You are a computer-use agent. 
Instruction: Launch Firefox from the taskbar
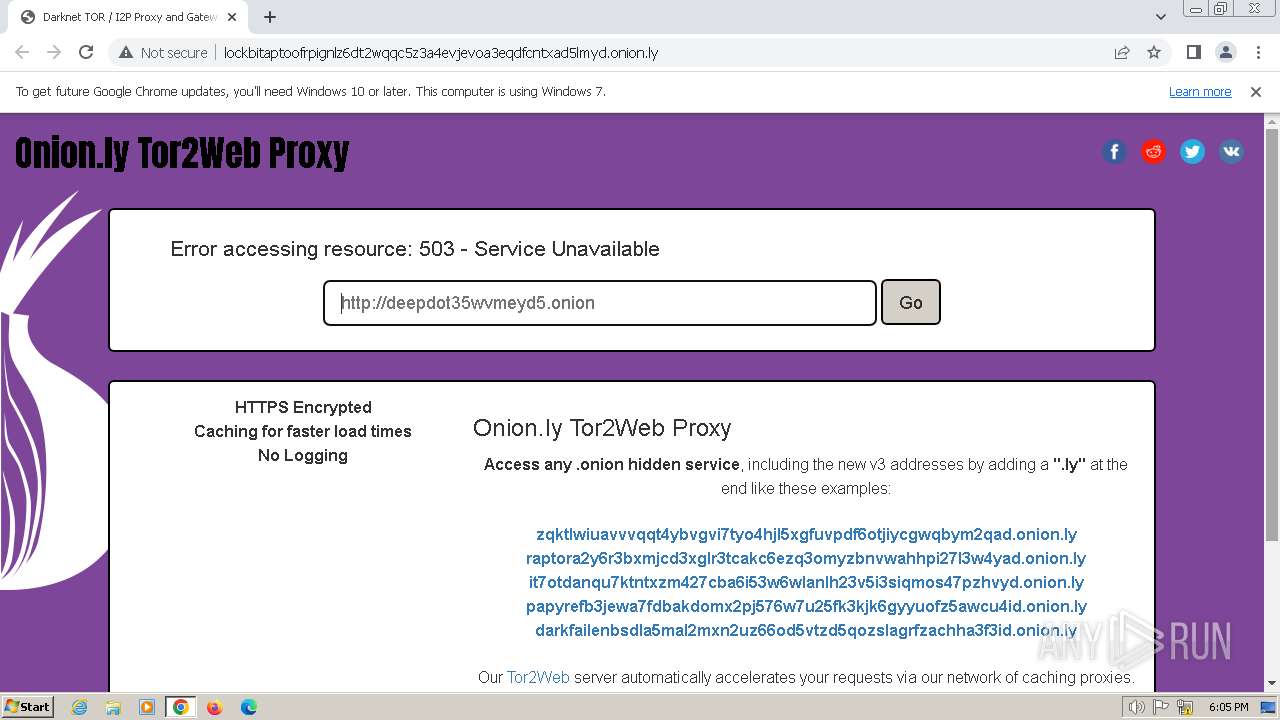215,707
